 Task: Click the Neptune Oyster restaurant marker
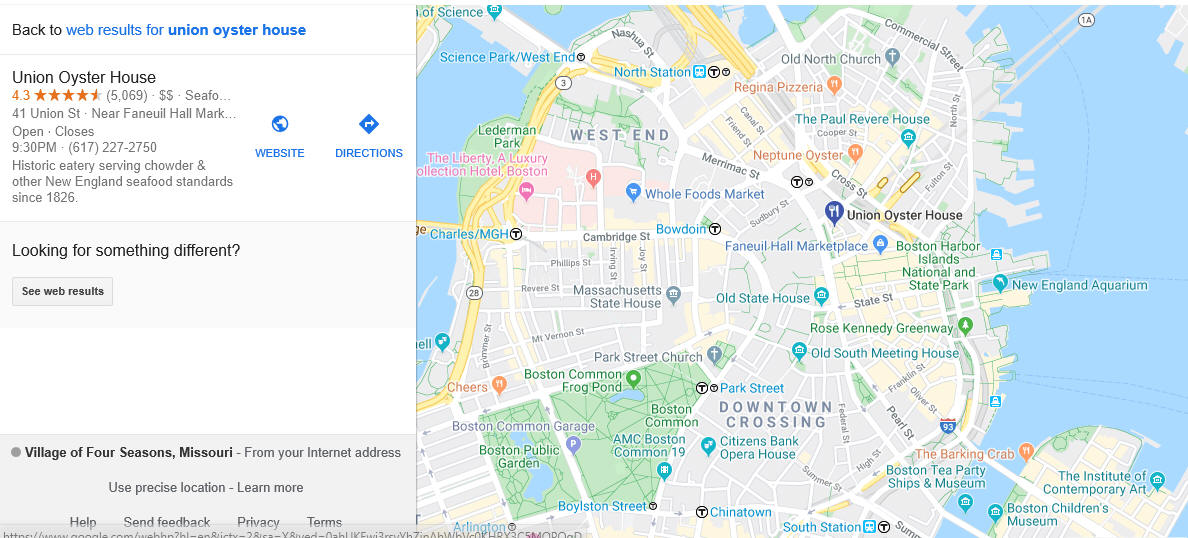pyautogui.click(x=855, y=152)
